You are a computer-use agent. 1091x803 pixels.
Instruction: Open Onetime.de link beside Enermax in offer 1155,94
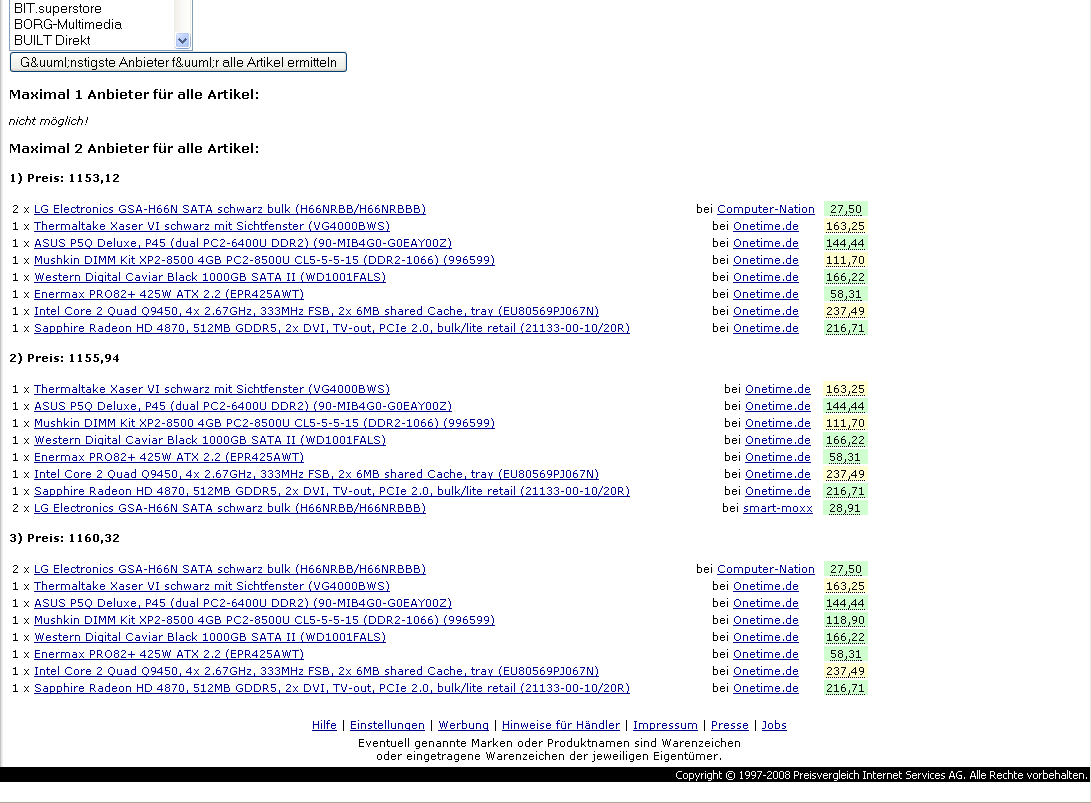coord(778,457)
